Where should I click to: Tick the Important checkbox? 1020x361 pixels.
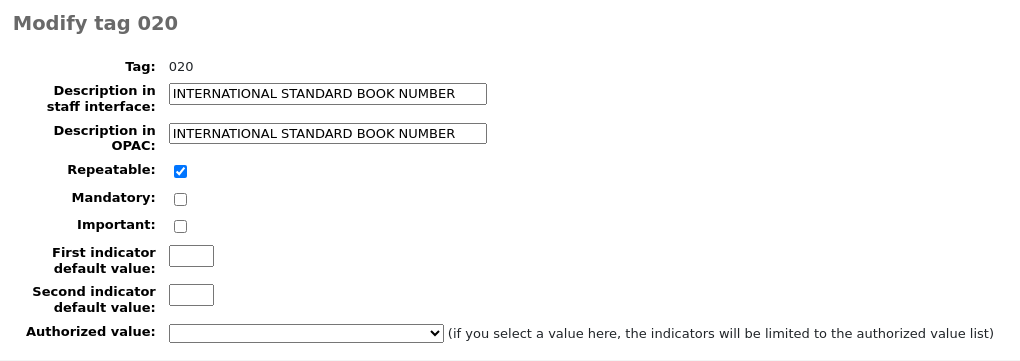(180, 226)
